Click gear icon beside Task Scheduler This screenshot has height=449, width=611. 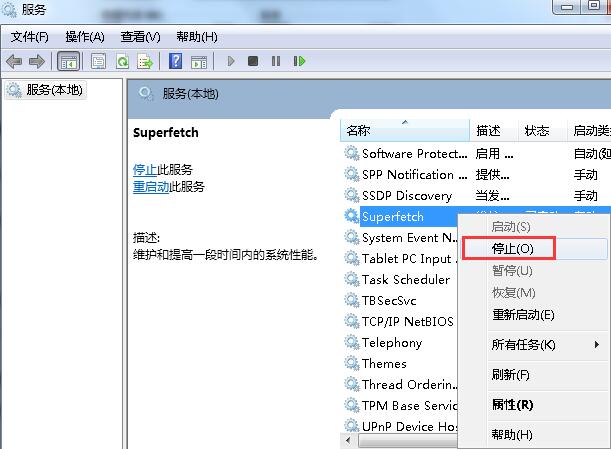point(351,279)
